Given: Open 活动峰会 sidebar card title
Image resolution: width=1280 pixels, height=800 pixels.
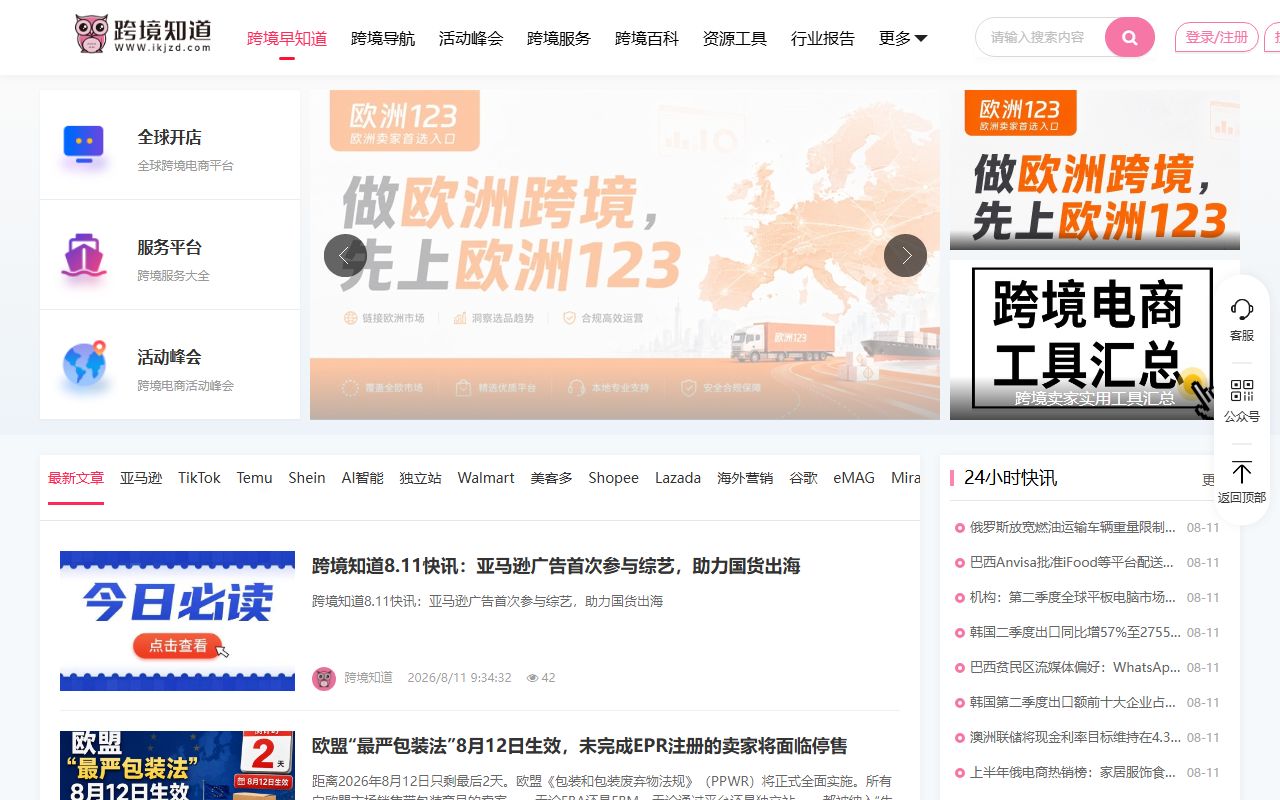Looking at the screenshot, I should [x=169, y=357].
